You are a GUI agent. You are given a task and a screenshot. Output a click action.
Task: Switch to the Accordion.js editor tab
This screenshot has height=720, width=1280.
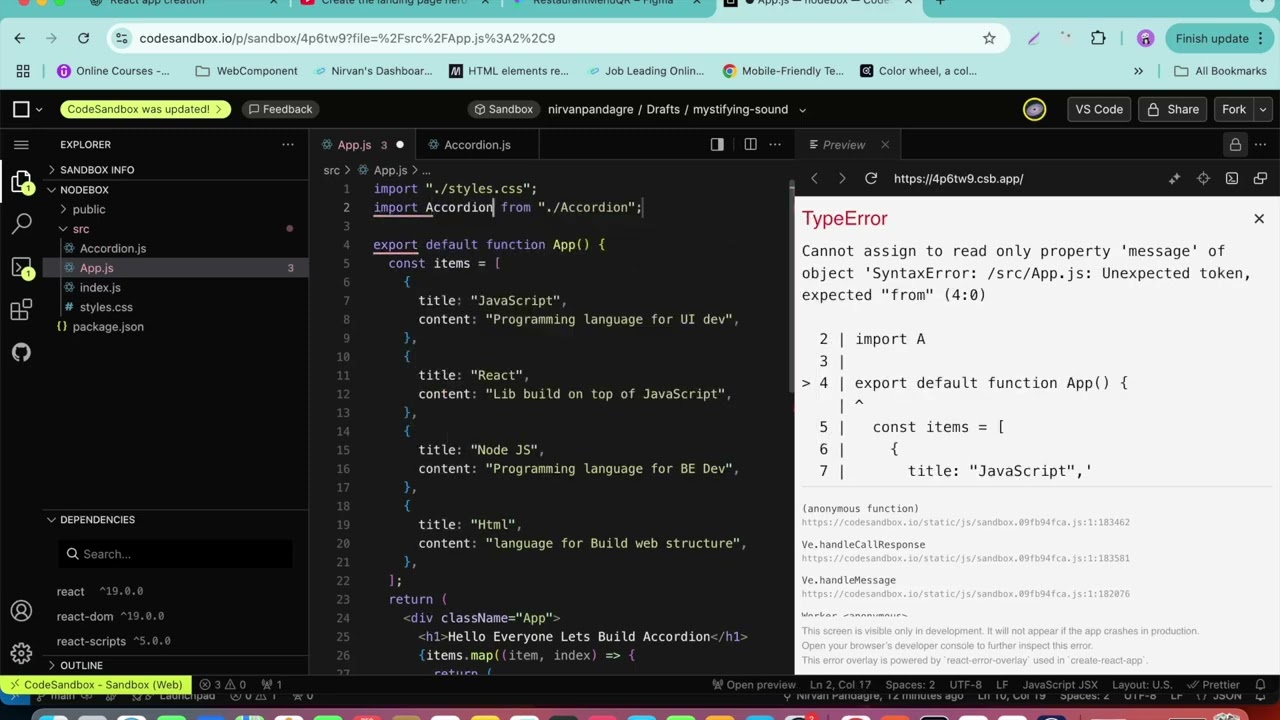(x=477, y=145)
